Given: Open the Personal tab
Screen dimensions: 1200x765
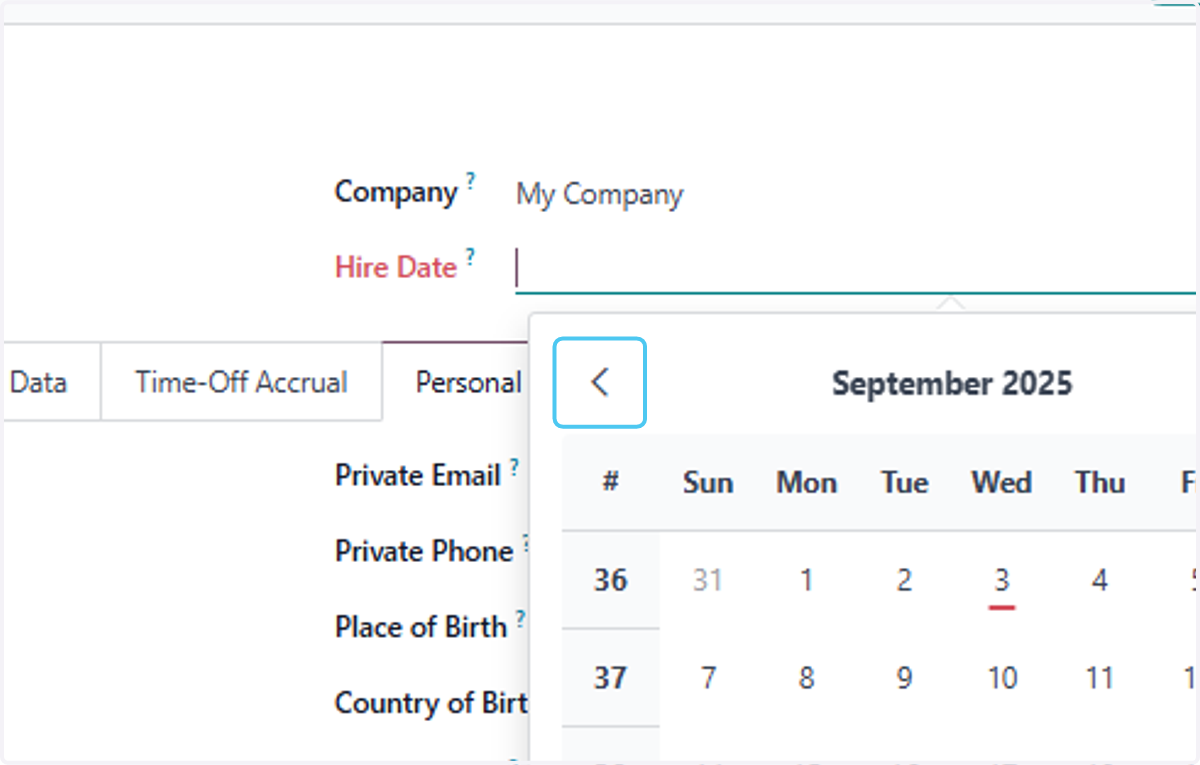Looking at the screenshot, I should 468,382.
